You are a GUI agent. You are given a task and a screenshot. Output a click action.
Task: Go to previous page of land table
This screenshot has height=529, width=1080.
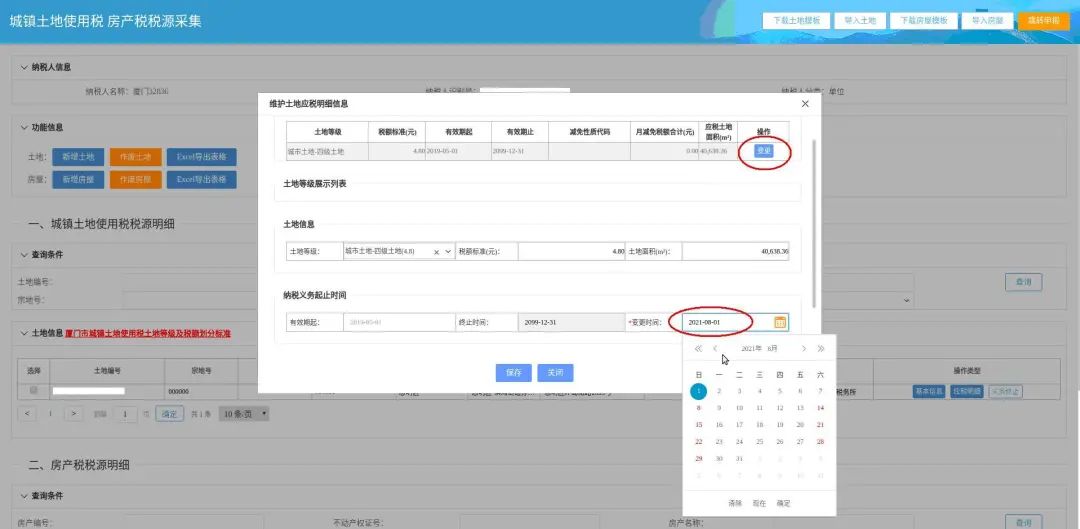pyautogui.click(x=27, y=414)
